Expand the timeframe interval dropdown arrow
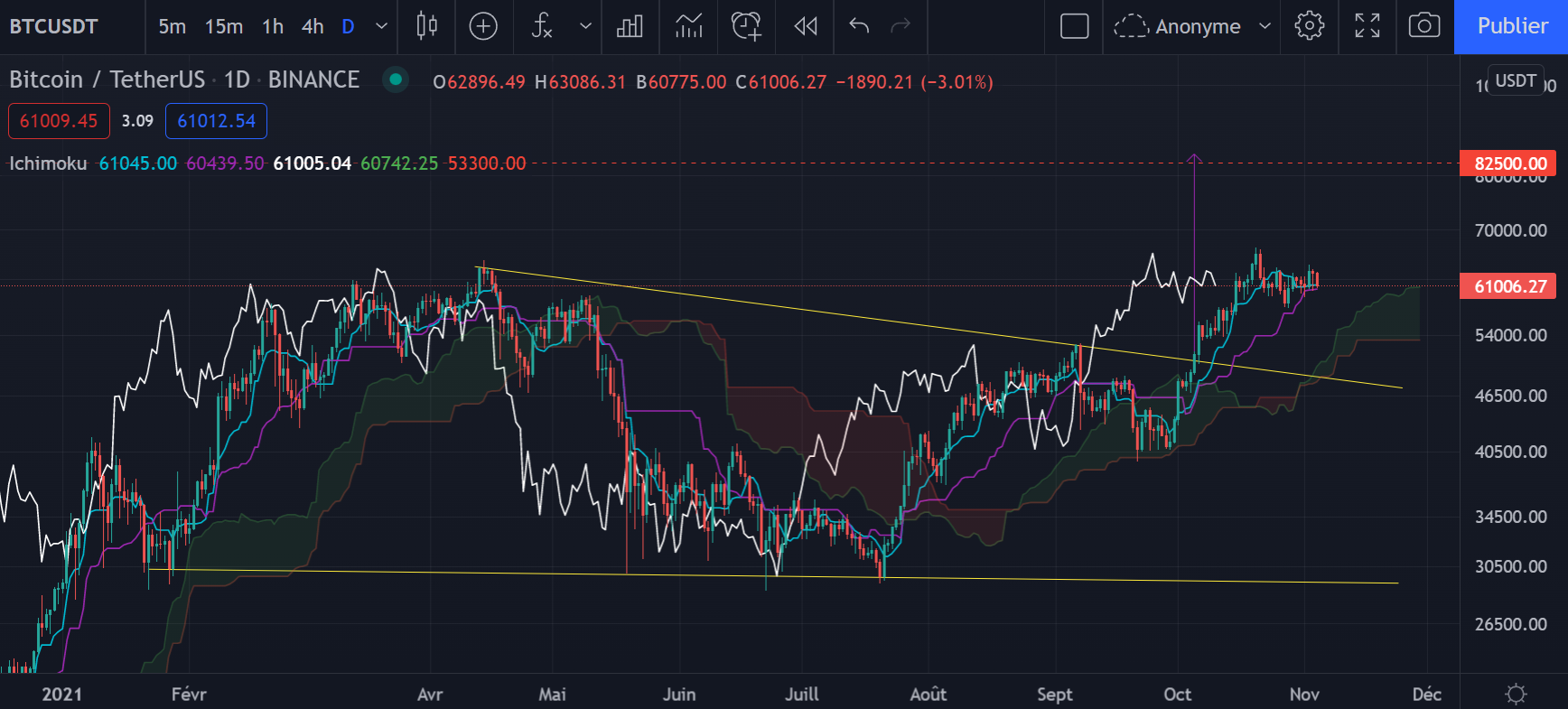The height and width of the screenshot is (709, 1568). tap(381, 26)
